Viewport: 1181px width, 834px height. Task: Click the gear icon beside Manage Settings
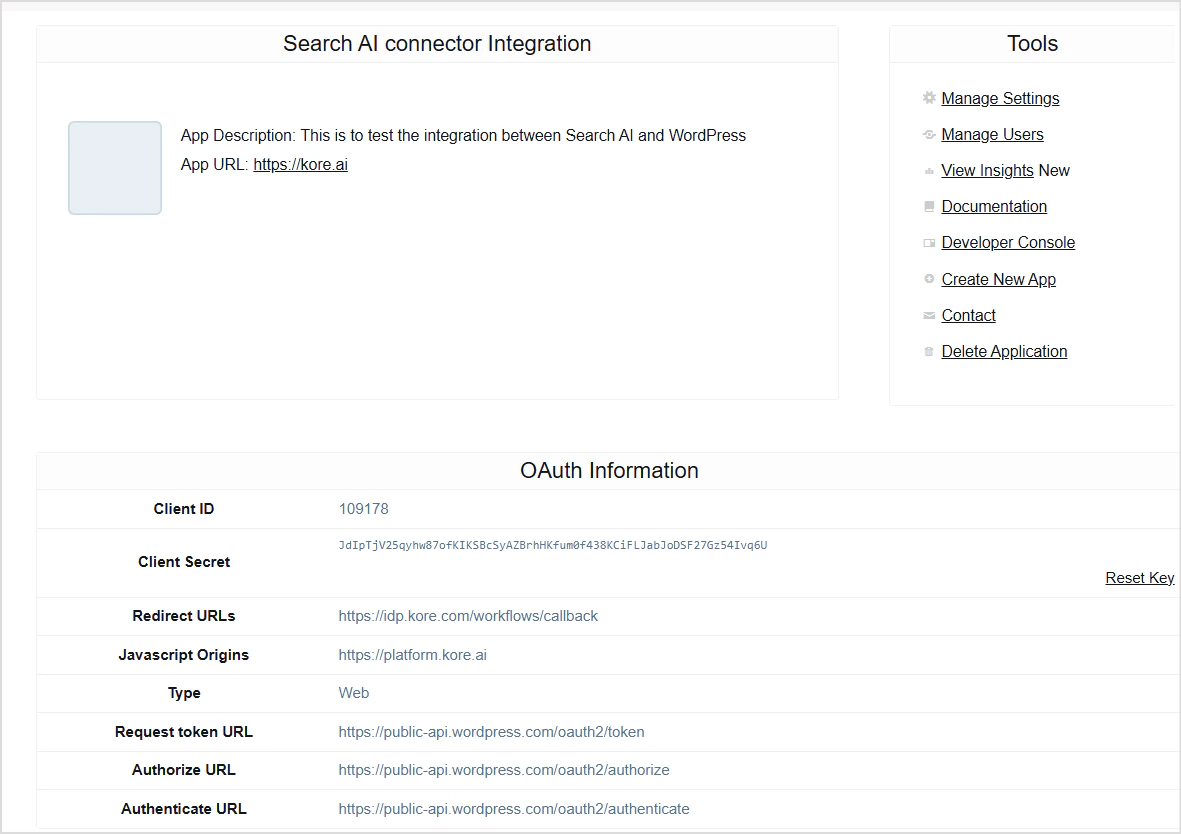coord(929,97)
